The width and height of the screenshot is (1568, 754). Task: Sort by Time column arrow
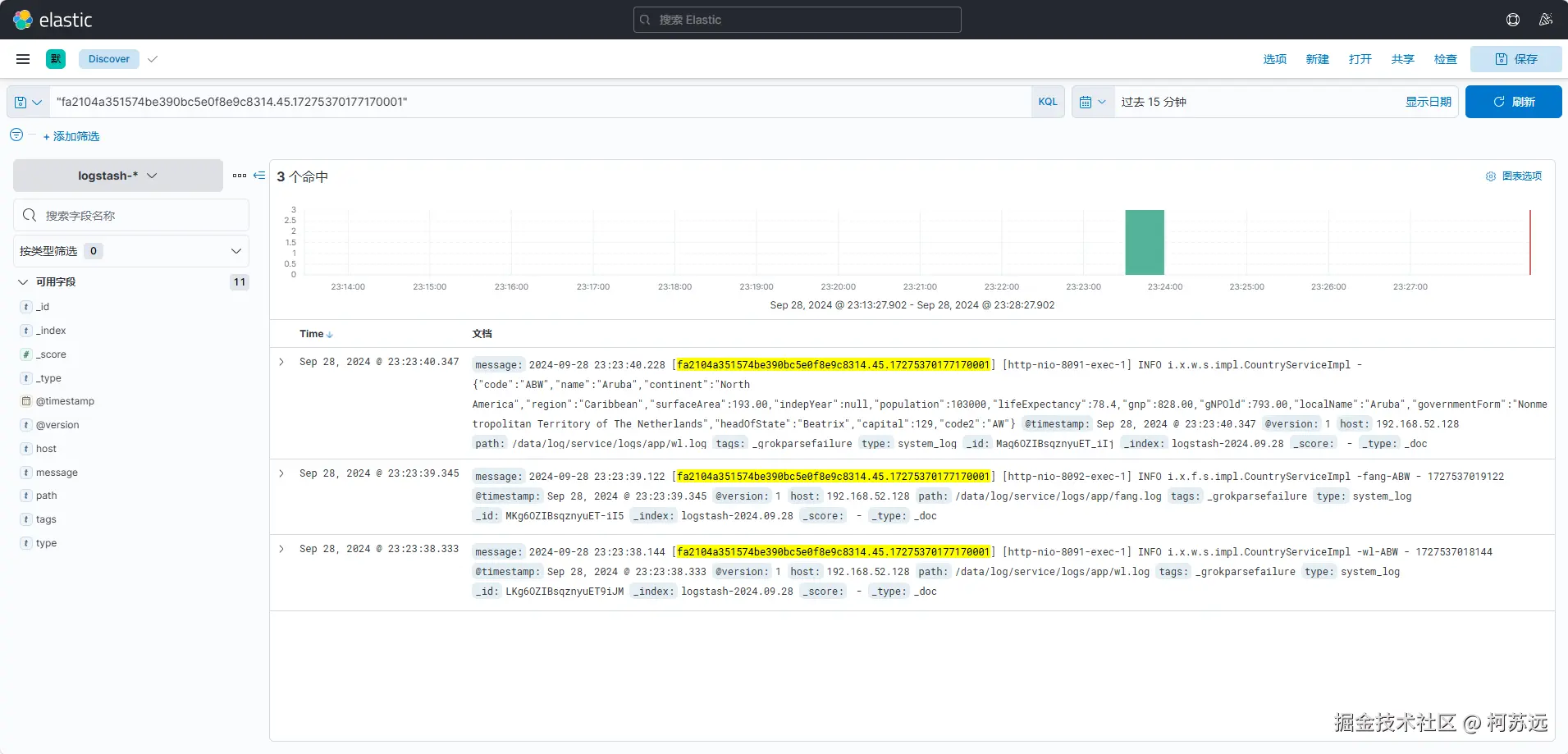click(330, 335)
